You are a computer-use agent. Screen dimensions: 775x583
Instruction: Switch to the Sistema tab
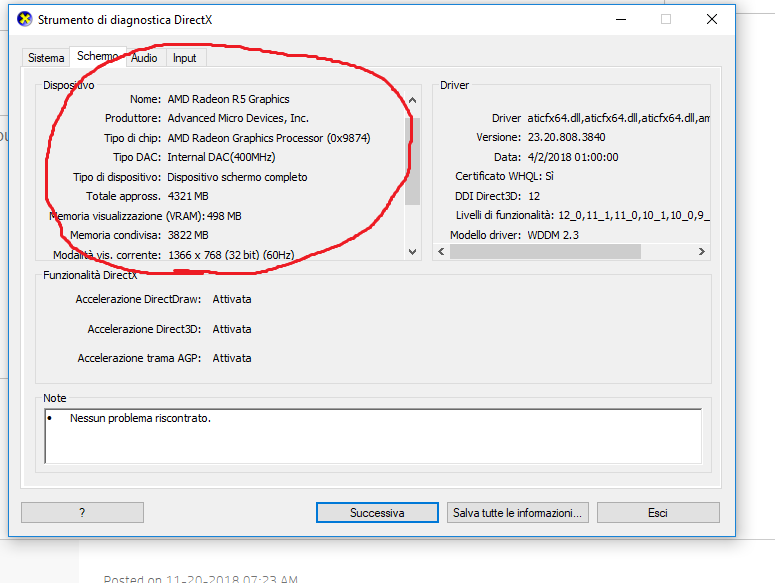coord(46,58)
